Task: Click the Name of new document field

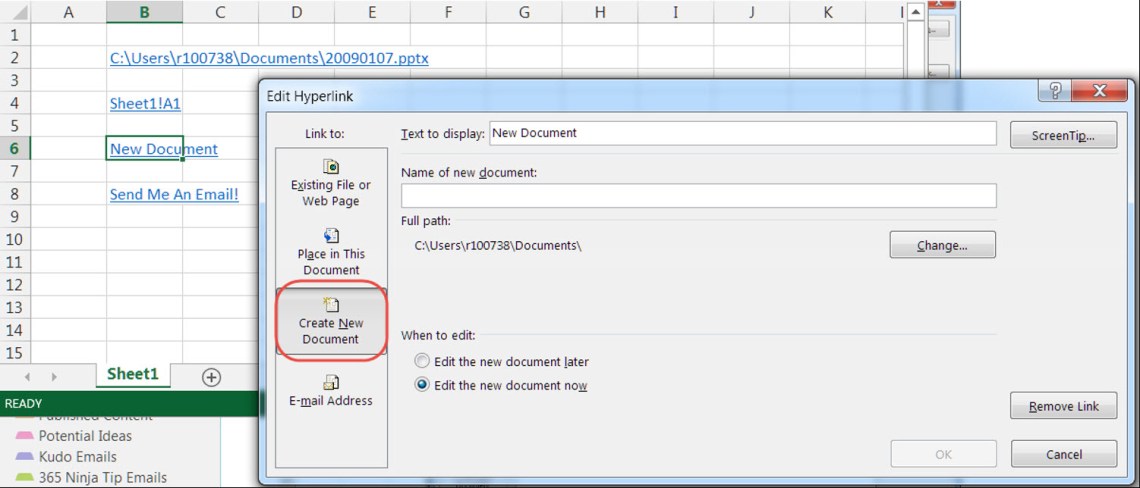Action: point(698,196)
